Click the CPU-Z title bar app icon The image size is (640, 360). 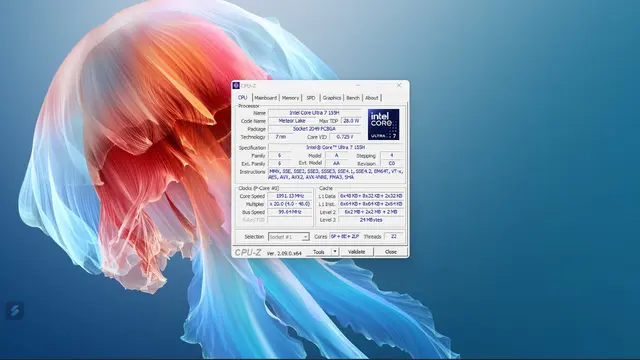coord(236,85)
